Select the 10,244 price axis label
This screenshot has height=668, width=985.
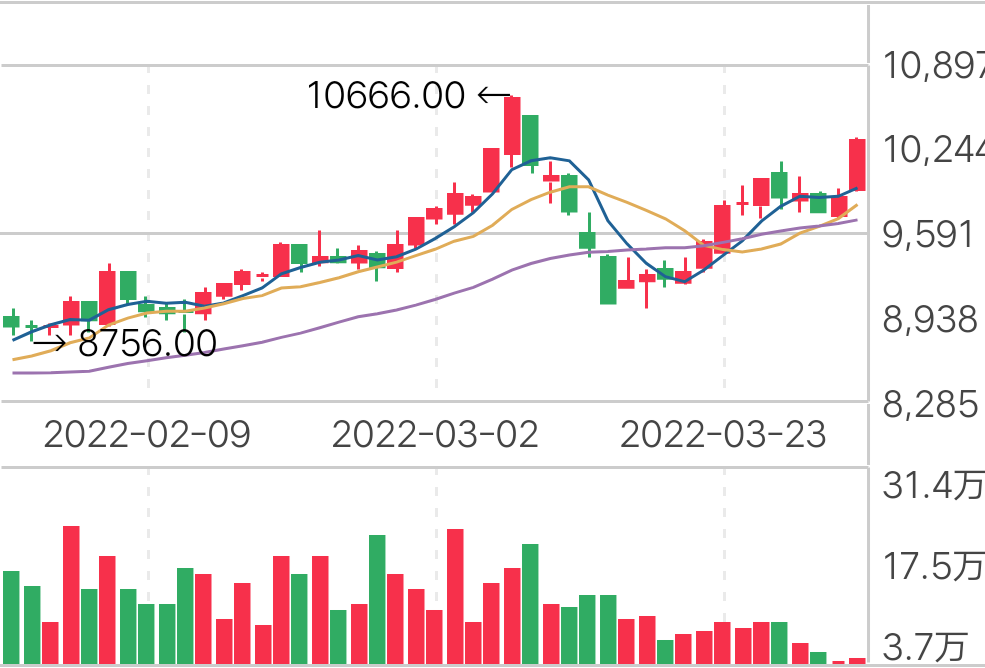[x=933, y=150]
